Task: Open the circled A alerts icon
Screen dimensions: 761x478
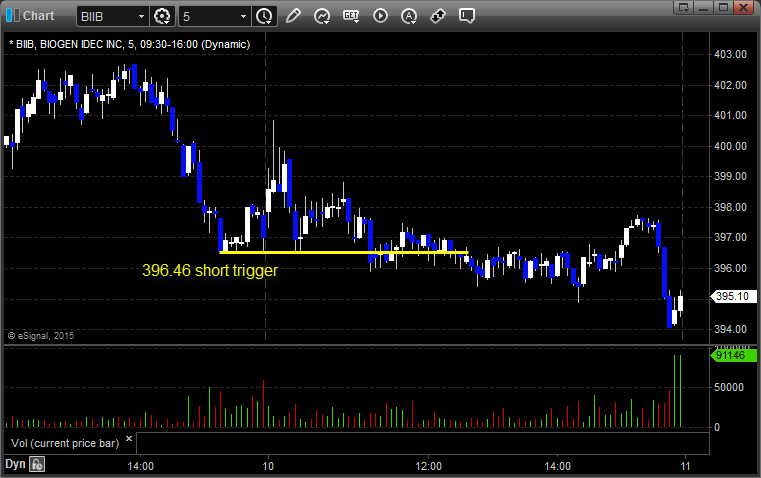Action: pos(409,16)
